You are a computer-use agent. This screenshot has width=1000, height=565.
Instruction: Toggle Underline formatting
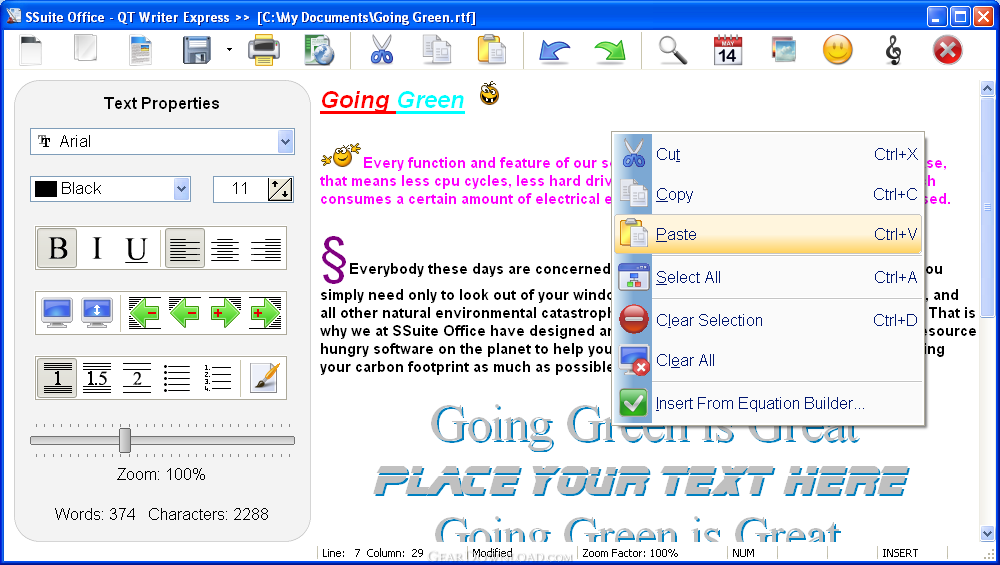pos(136,248)
